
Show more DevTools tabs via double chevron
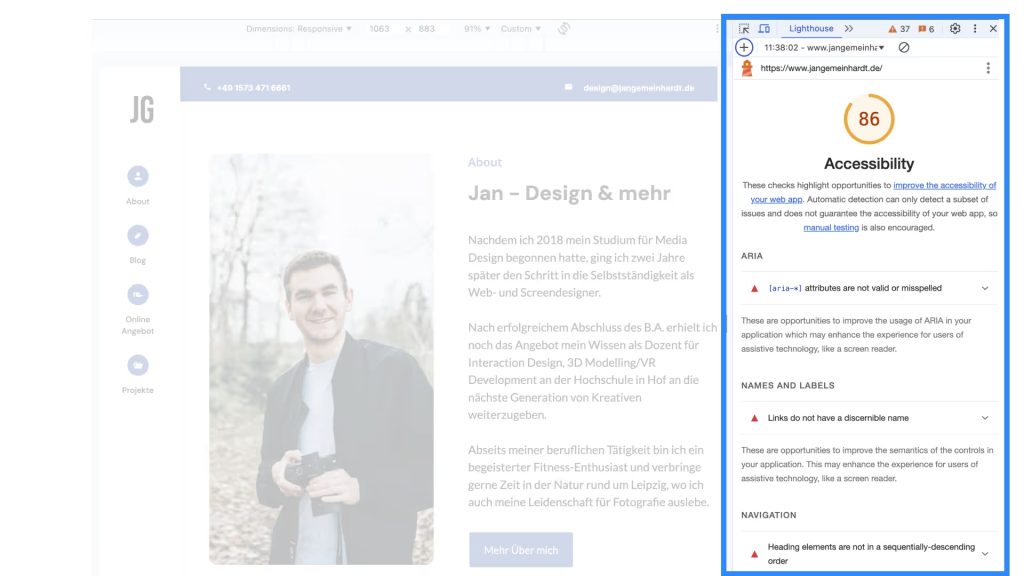point(849,29)
